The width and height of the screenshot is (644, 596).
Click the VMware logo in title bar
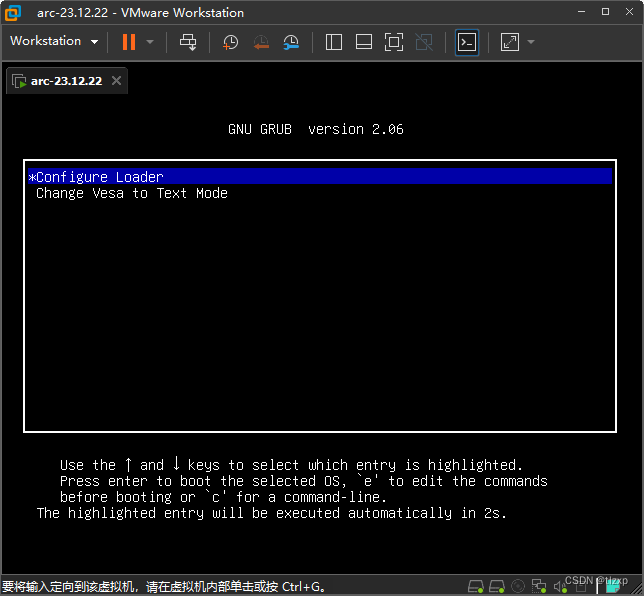pos(13,12)
